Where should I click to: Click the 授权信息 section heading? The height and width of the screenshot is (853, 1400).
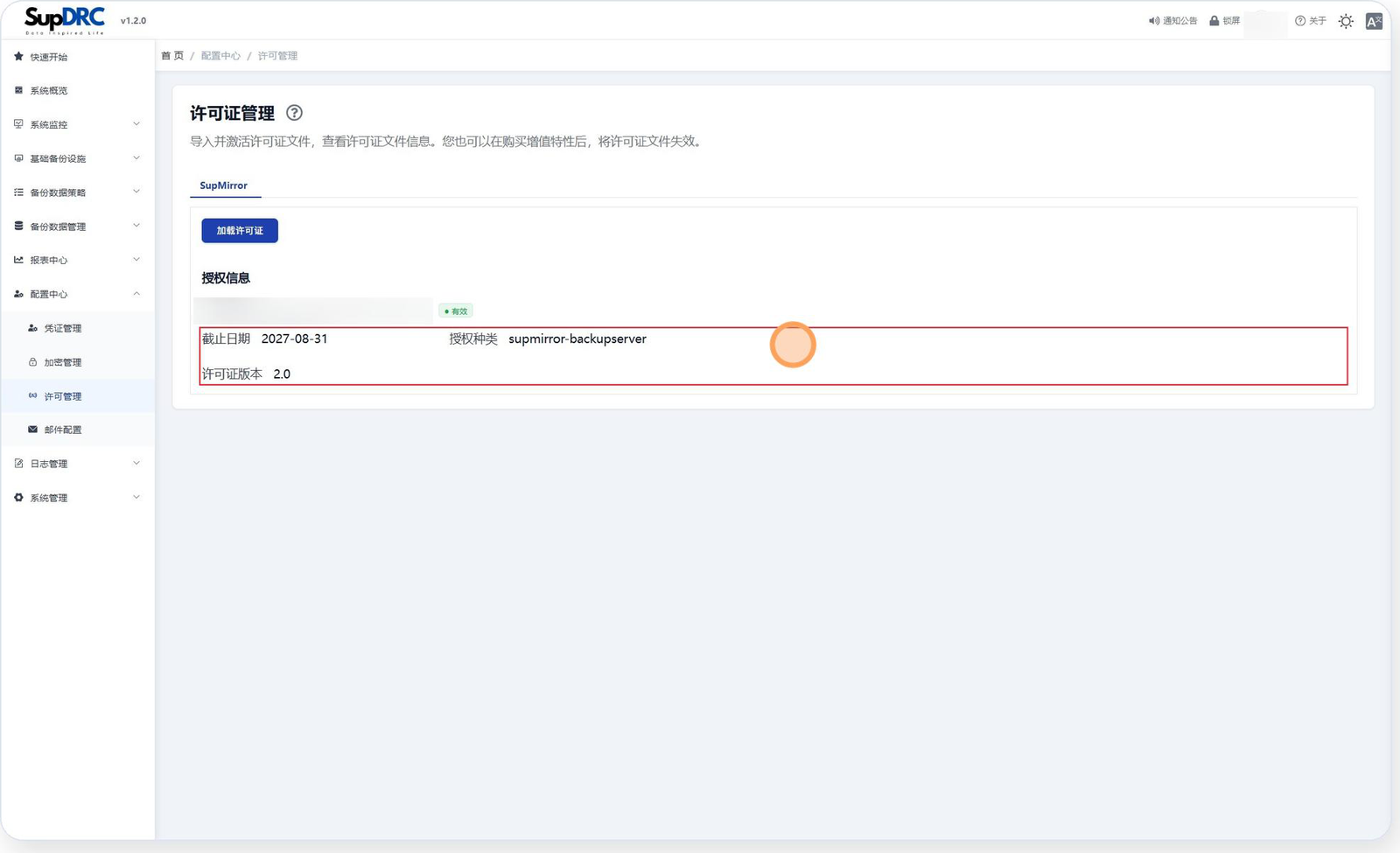[226, 278]
